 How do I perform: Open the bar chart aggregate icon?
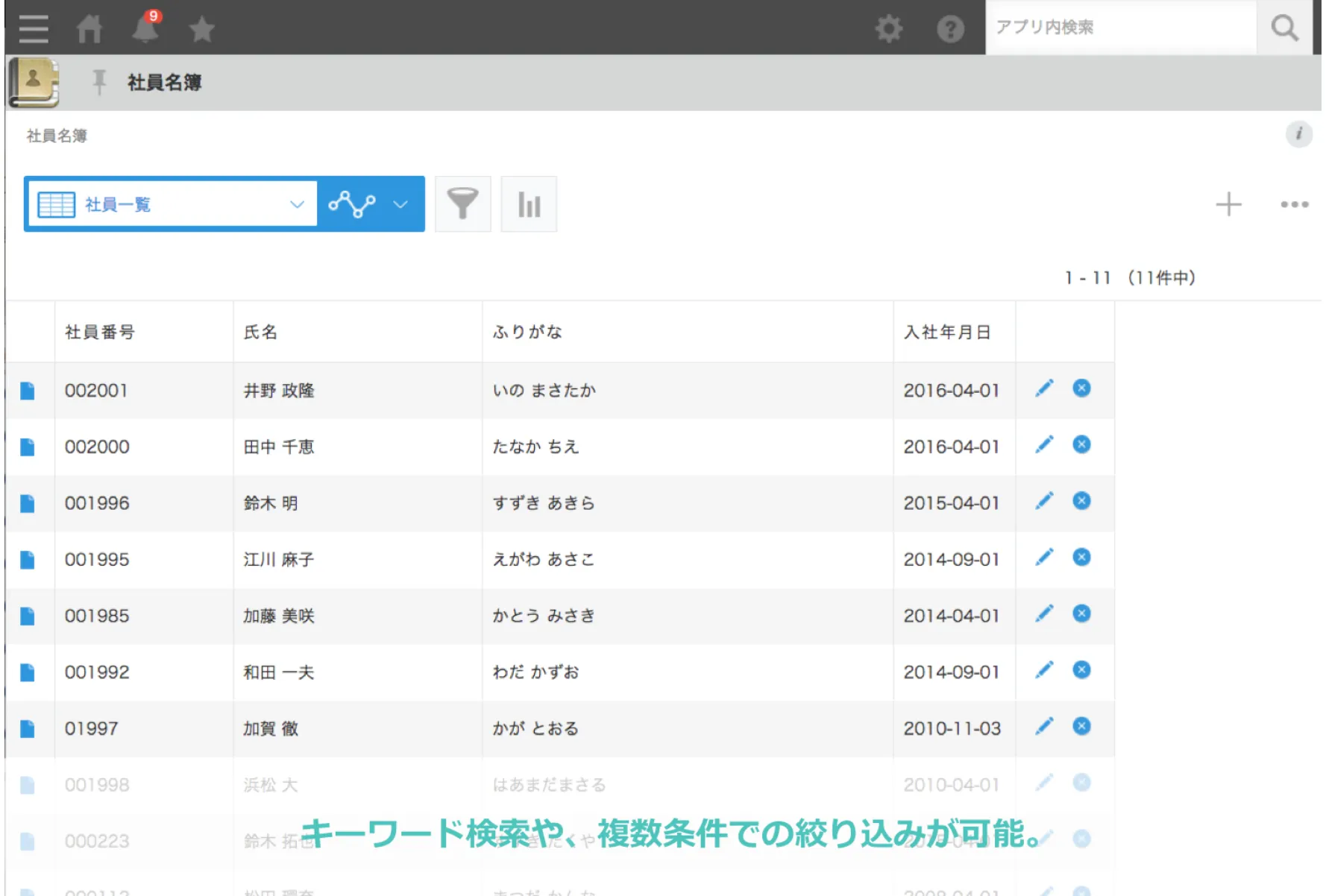pyautogui.click(x=529, y=204)
